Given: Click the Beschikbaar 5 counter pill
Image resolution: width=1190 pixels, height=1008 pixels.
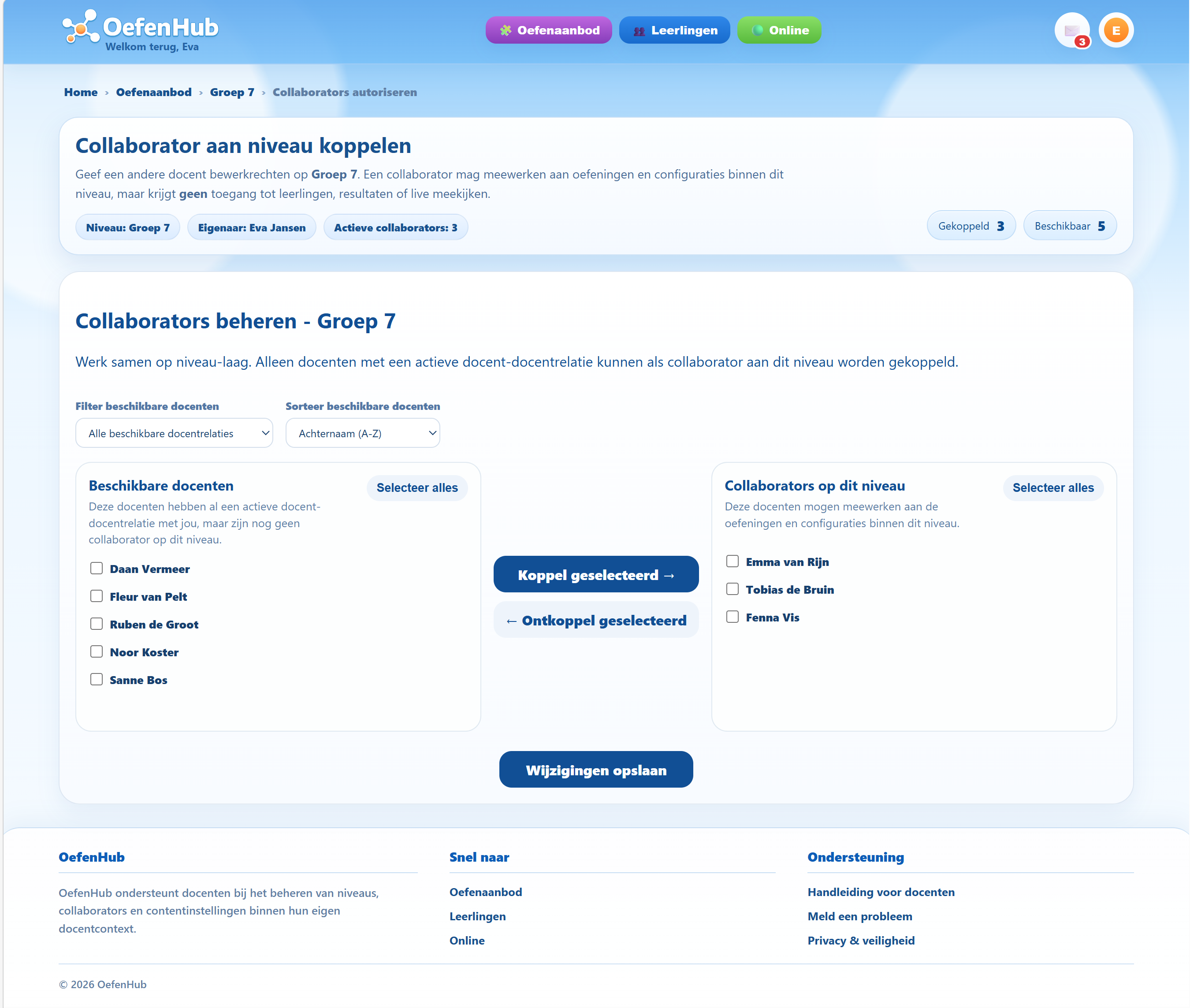Looking at the screenshot, I should (x=1070, y=226).
